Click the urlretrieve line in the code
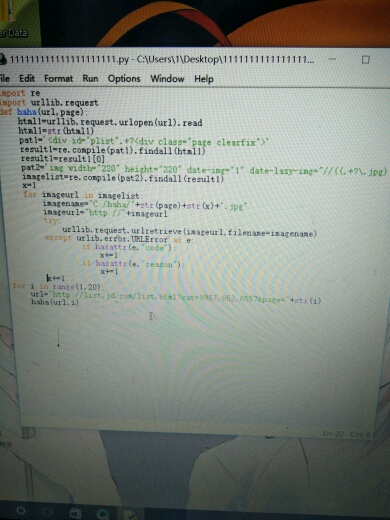 [189, 232]
